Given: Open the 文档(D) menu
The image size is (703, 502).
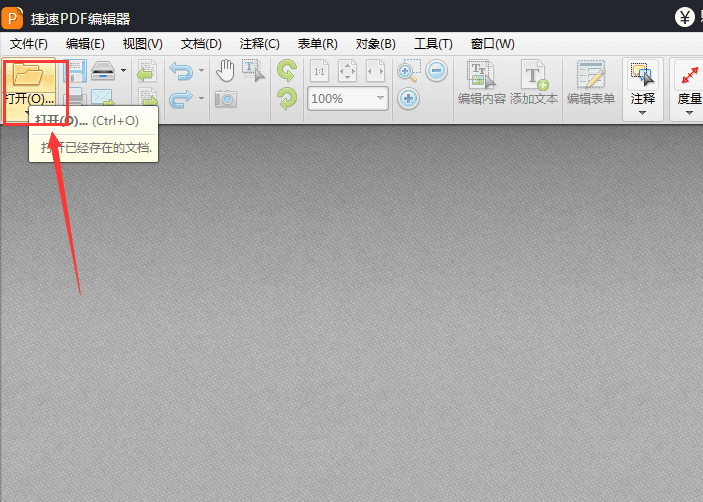Looking at the screenshot, I should tap(201, 44).
